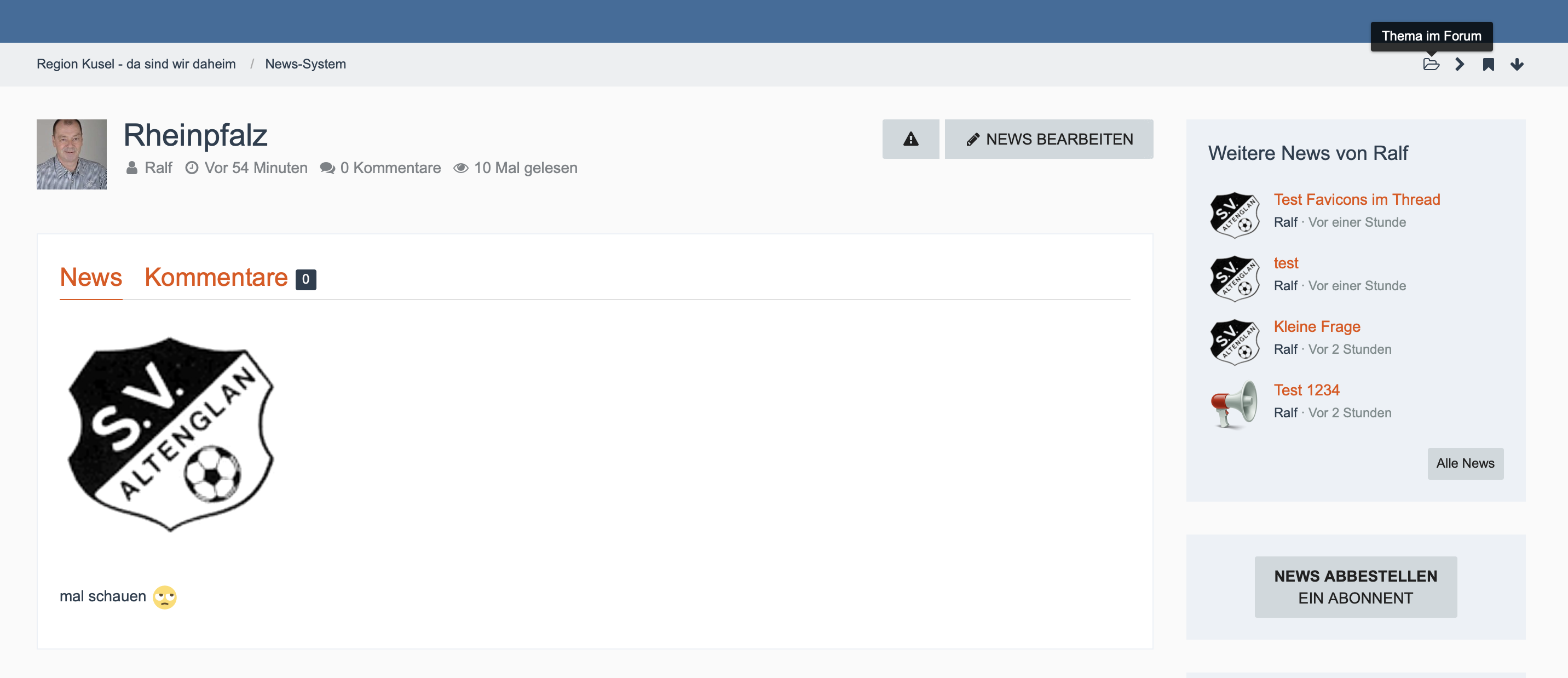Click Ralf's avatar photo

(71, 154)
